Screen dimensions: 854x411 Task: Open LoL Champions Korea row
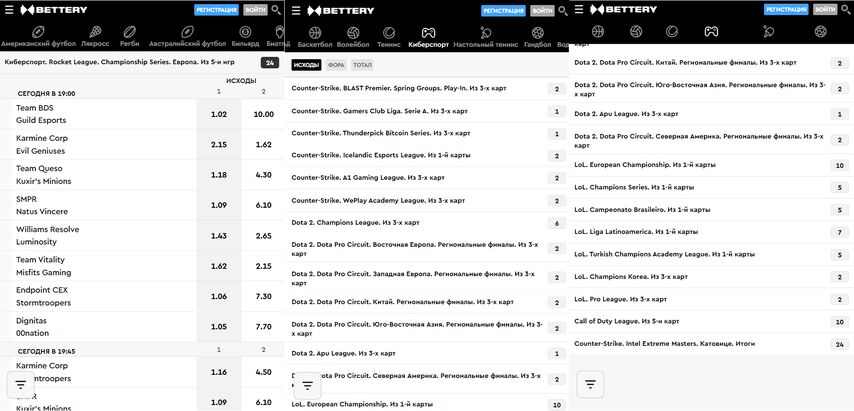click(711, 277)
